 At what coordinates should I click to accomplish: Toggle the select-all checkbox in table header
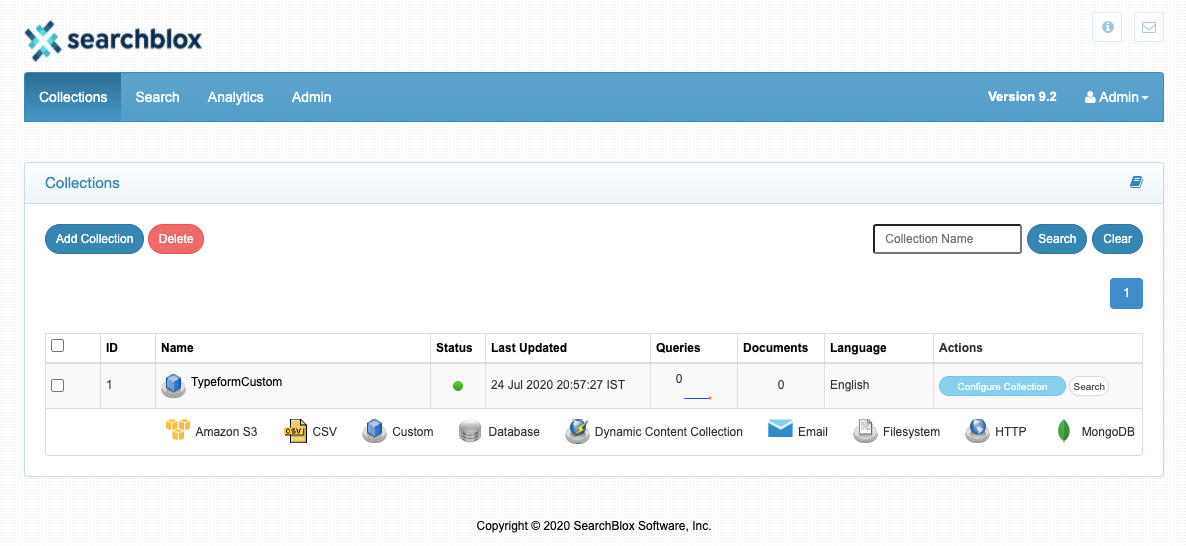(57, 346)
